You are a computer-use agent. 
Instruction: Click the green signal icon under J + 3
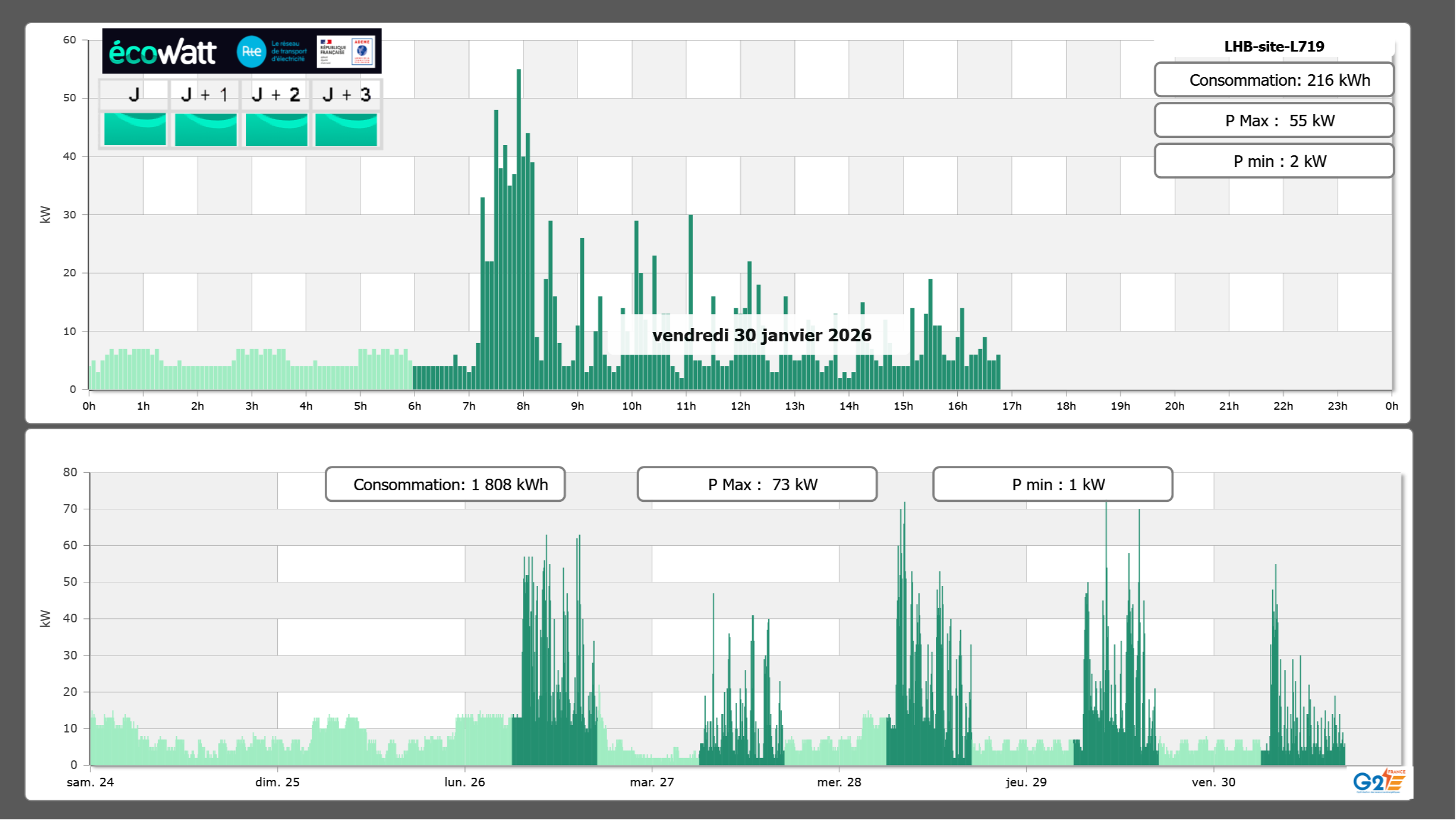pos(346,129)
